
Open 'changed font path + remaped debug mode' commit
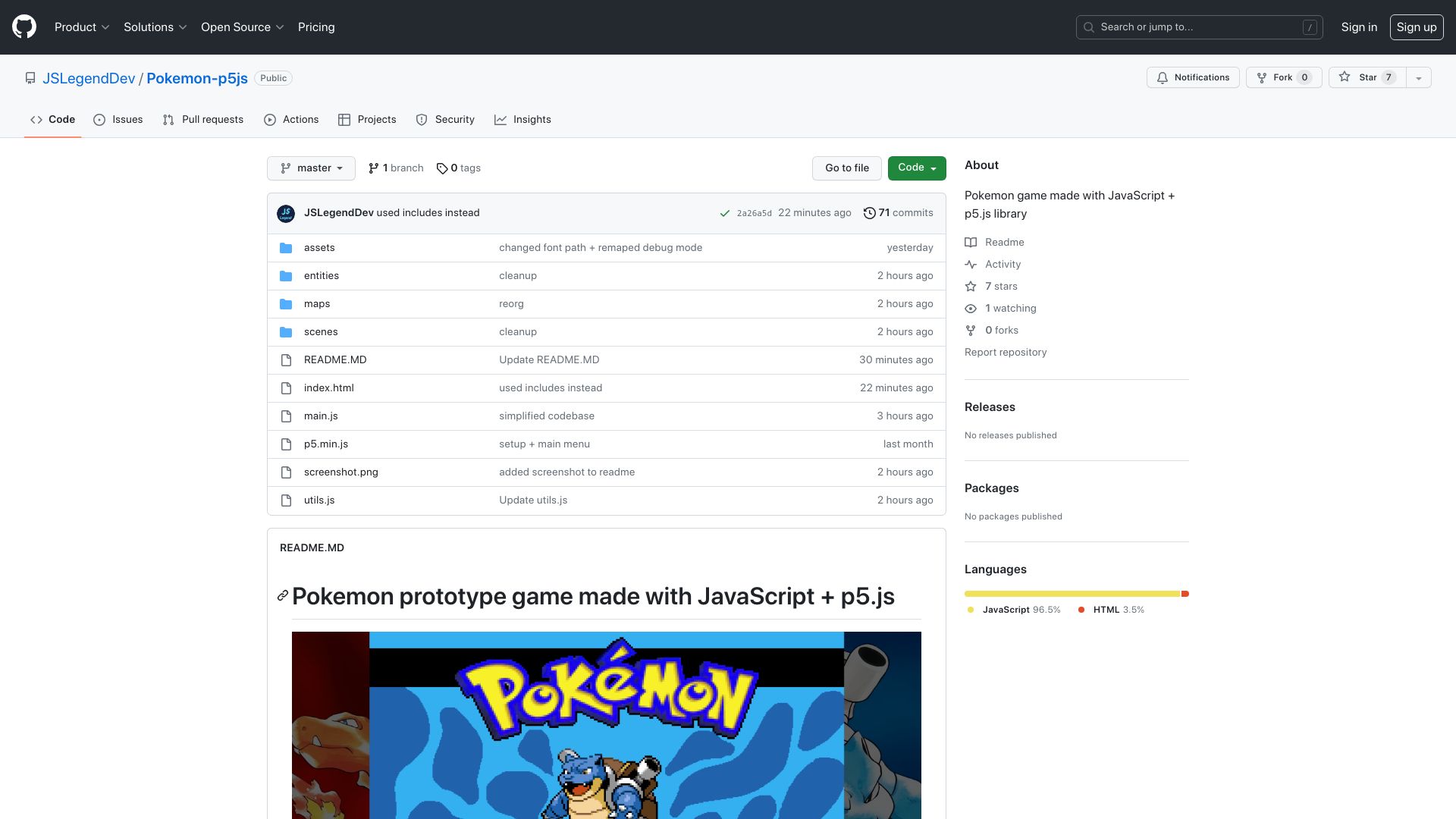[x=601, y=248]
